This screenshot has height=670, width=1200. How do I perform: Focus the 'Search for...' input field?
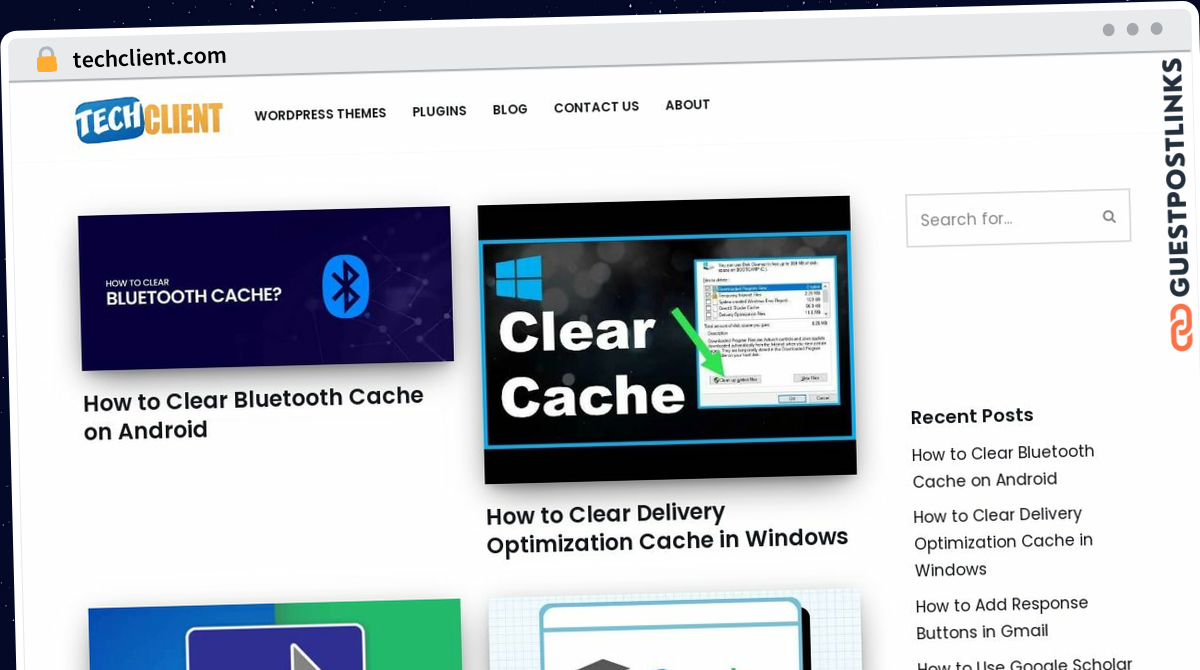click(x=1018, y=217)
